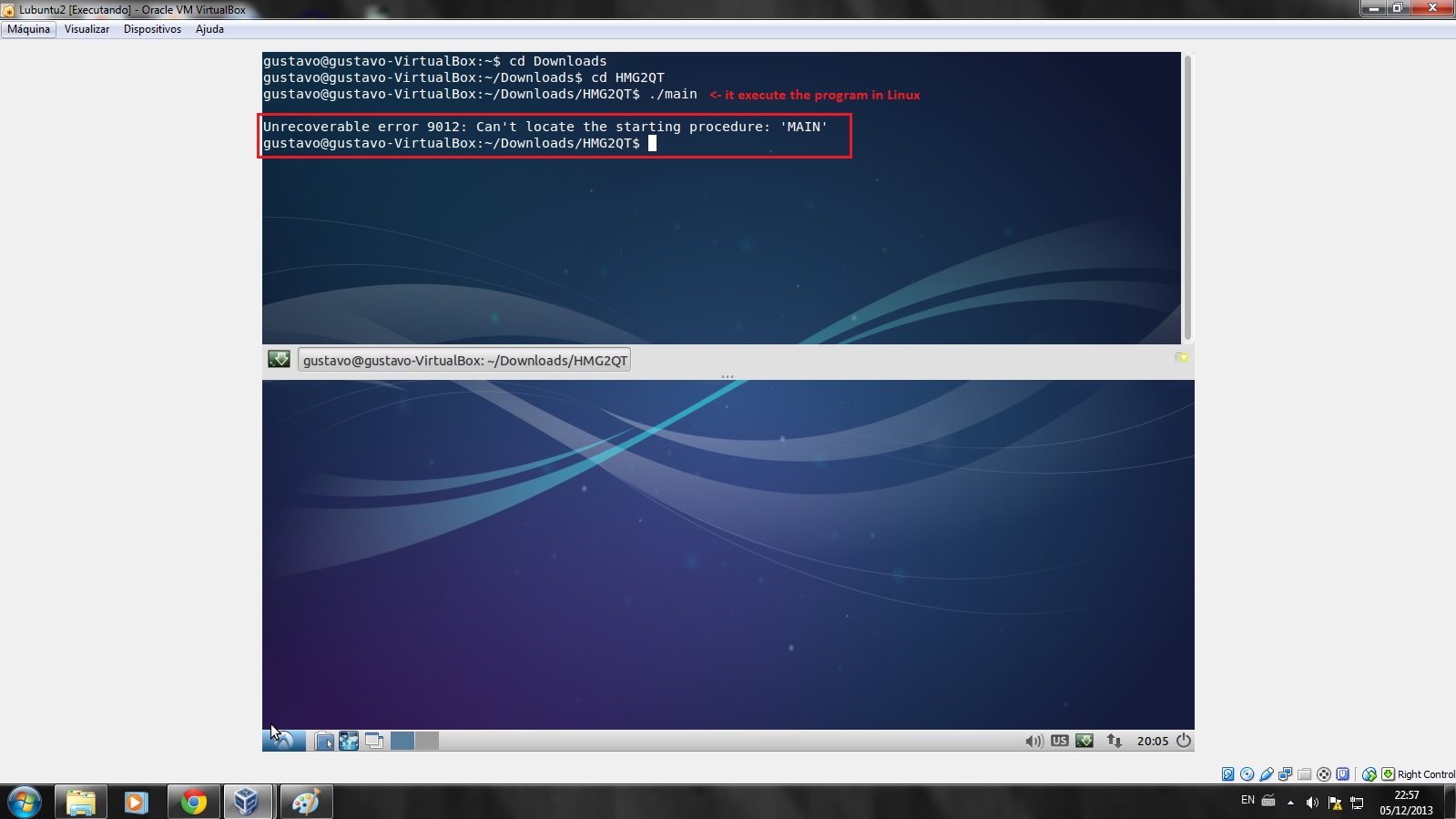Image resolution: width=1456 pixels, height=819 pixels.
Task: Open the Máquina menu
Action: 29,29
